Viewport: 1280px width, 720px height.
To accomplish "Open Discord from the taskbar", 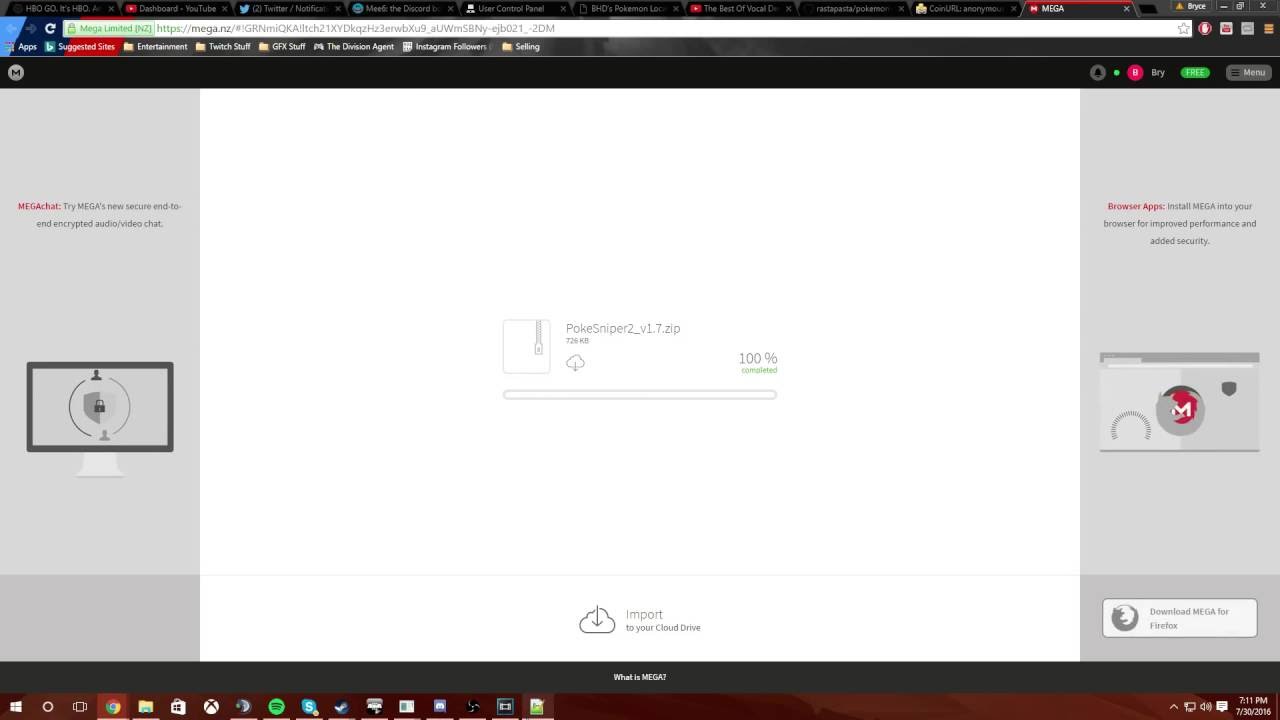I will 439,707.
